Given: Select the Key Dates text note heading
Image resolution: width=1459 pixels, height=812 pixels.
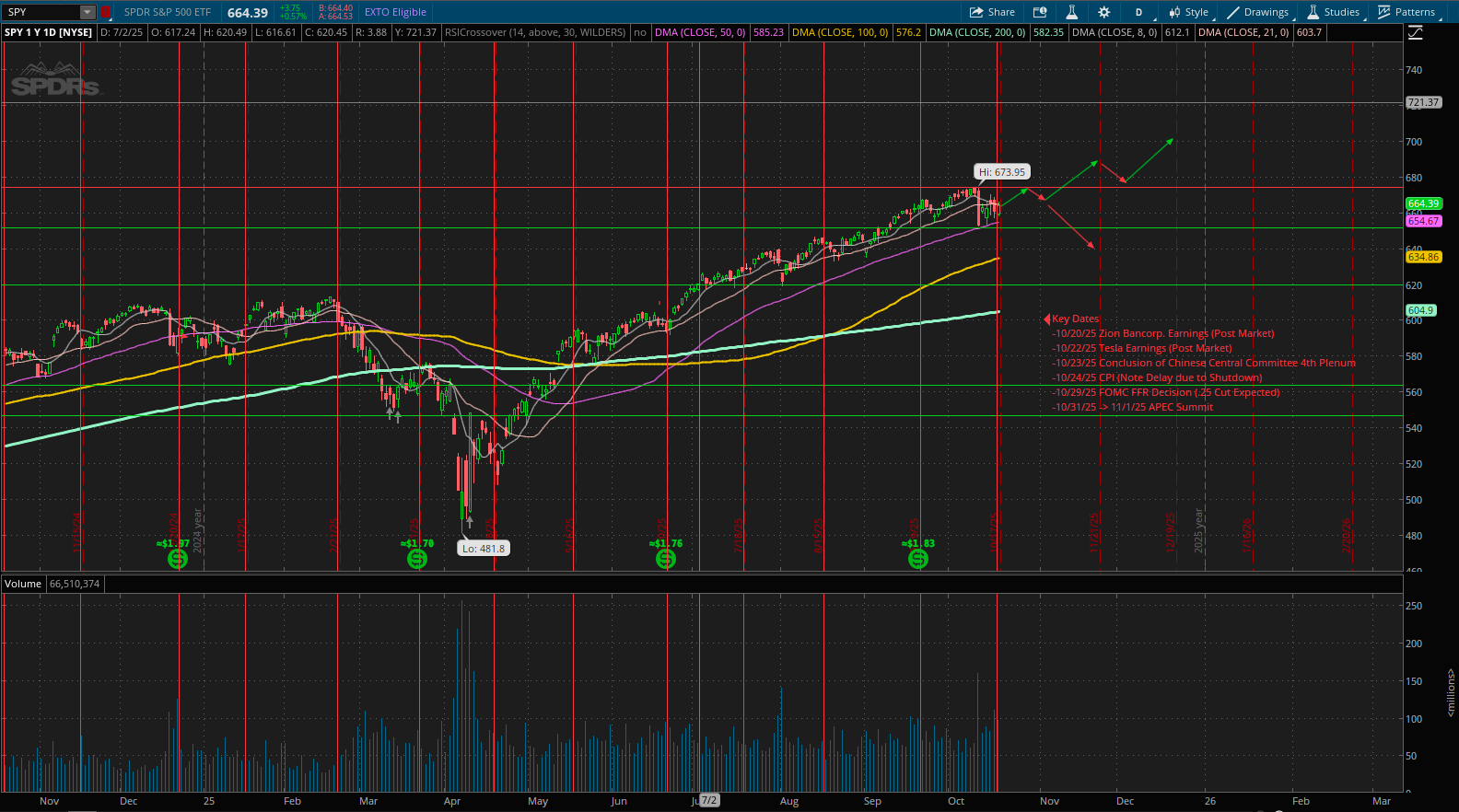Looking at the screenshot, I should coord(1076,319).
